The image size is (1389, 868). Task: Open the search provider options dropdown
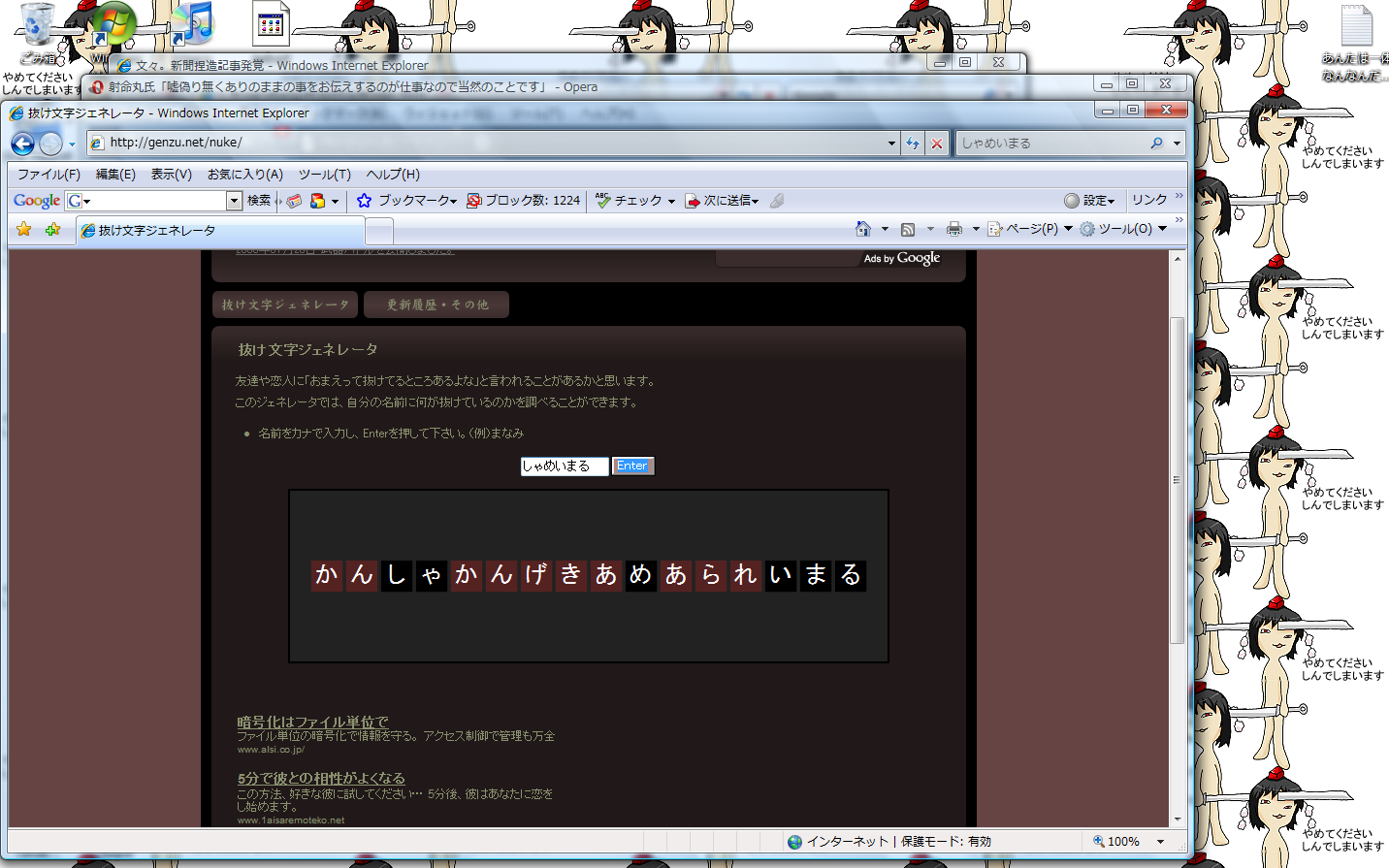pyautogui.click(x=1177, y=144)
